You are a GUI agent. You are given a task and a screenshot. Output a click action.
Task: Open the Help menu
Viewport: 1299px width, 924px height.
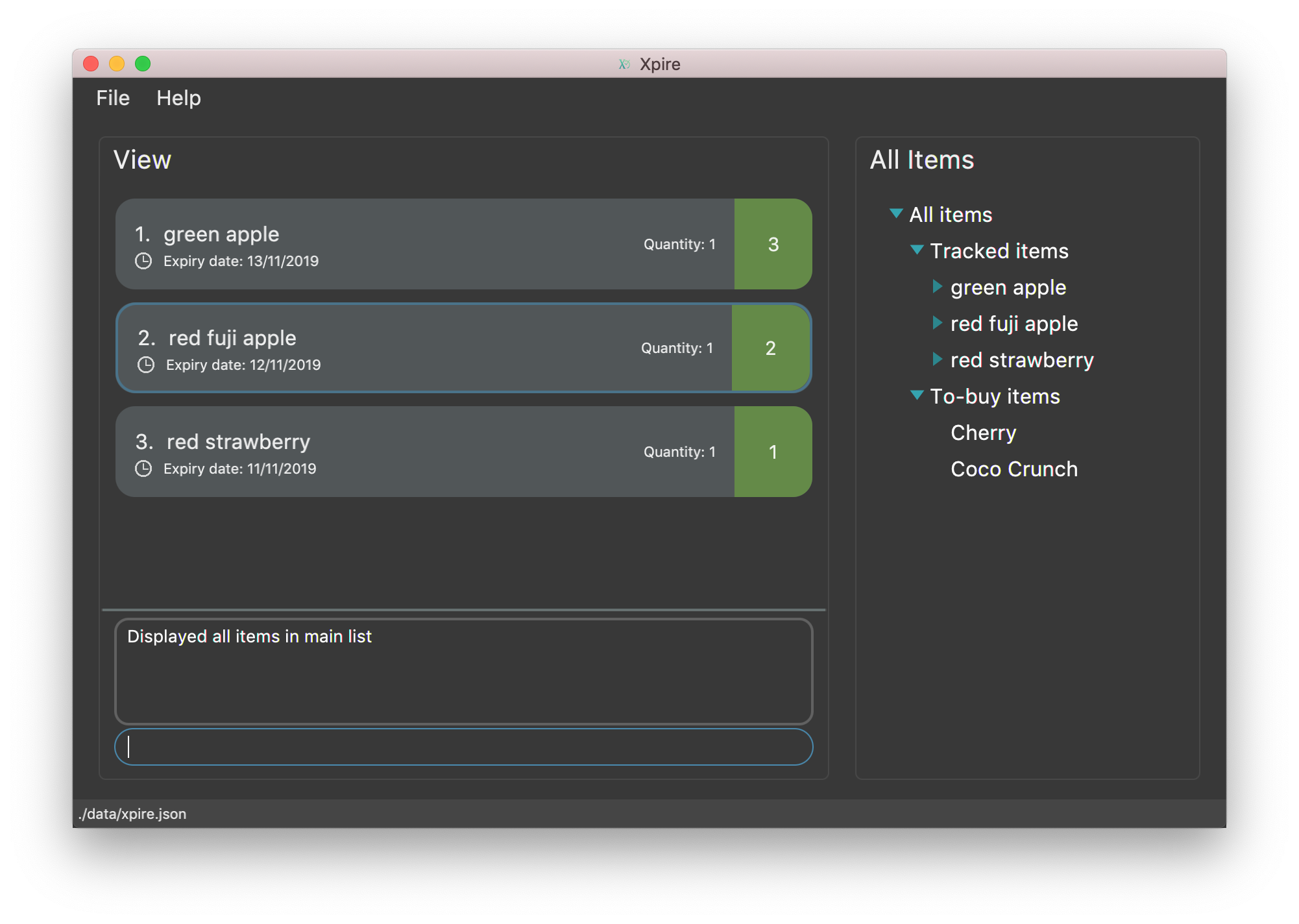pyautogui.click(x=180, y=97)
